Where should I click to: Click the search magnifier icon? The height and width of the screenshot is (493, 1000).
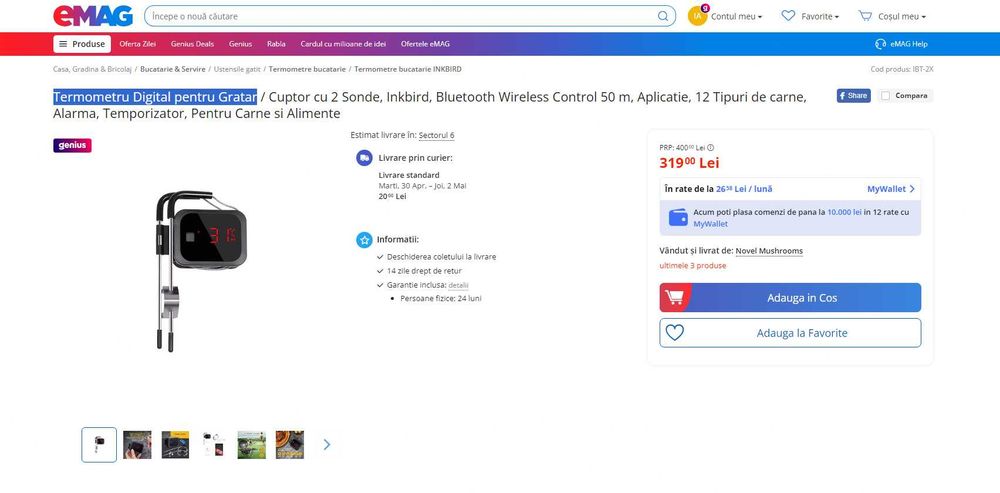pyautogui.click(x=663, y=16)
